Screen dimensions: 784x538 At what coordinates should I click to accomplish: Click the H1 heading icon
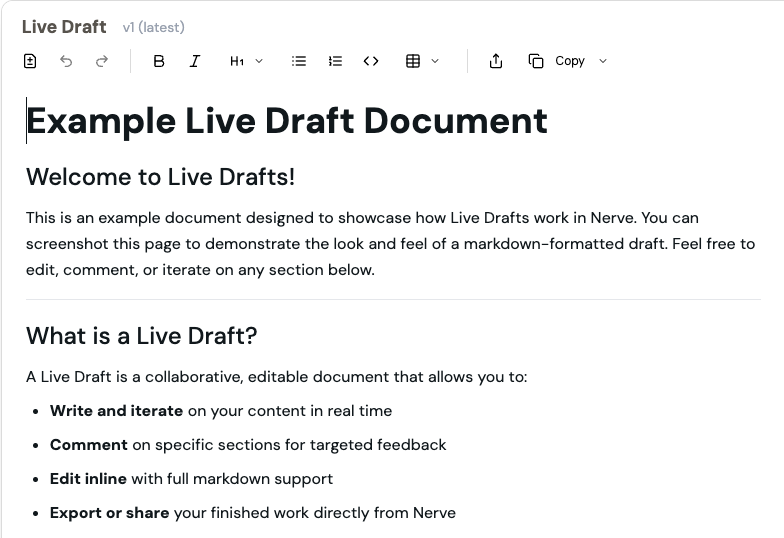(x=237, y=61)
